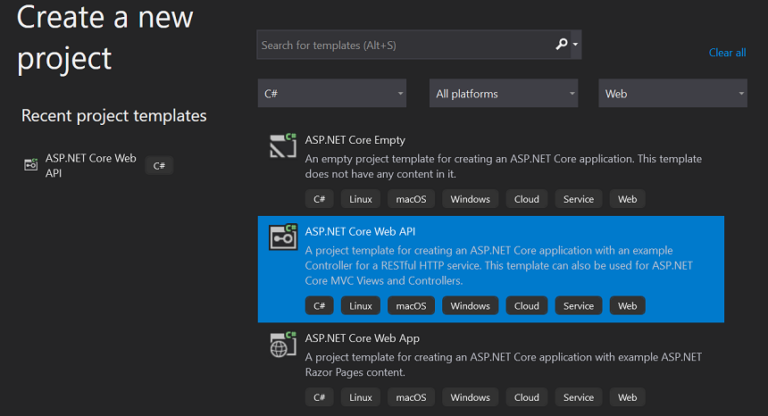This screenshot has height=416, width=768.
Task: Open search options arrow beside magnifier
Action: tap(577, 45)
